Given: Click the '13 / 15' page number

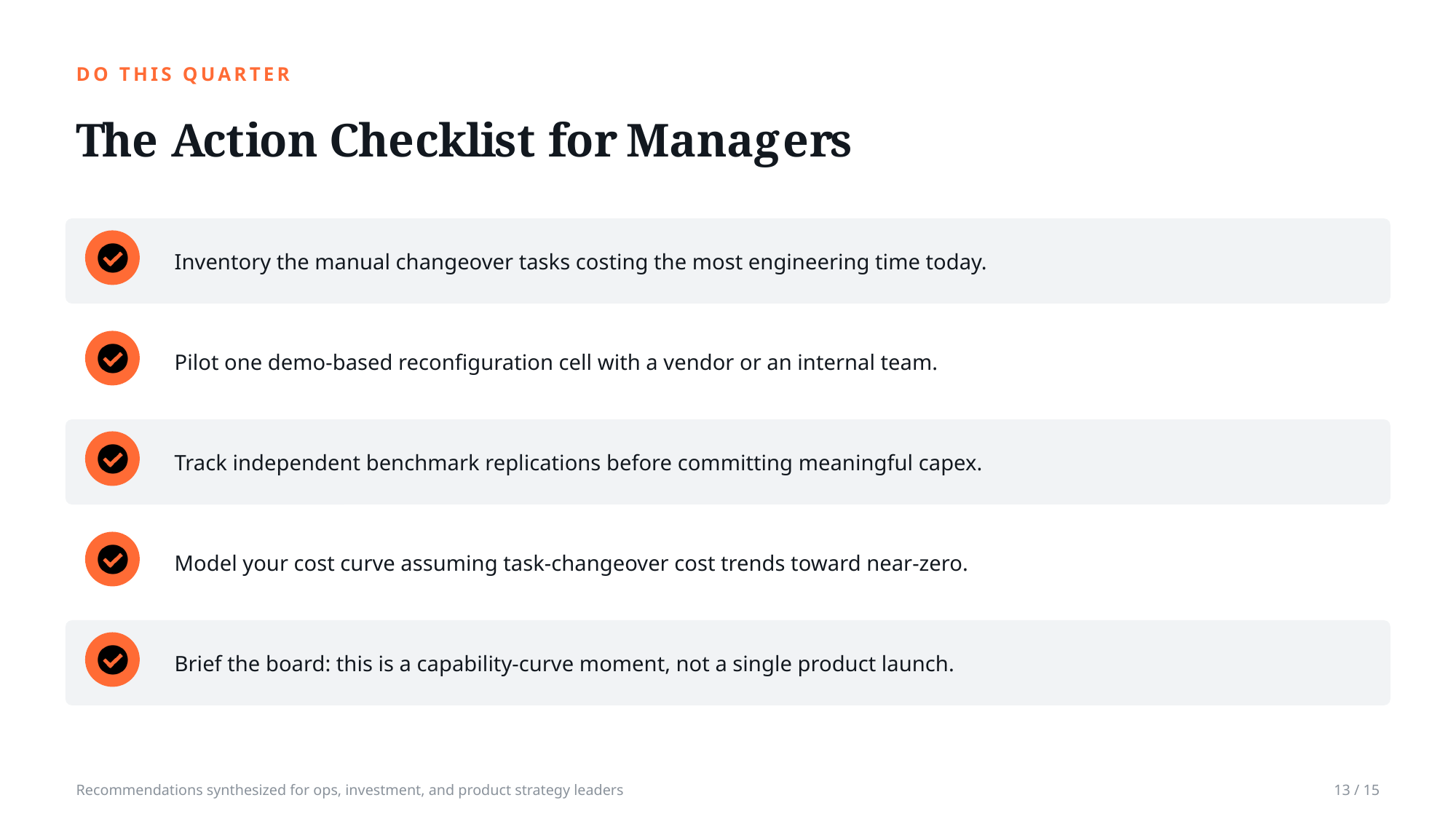Looking at the screenshot, I should [1356, 790].
